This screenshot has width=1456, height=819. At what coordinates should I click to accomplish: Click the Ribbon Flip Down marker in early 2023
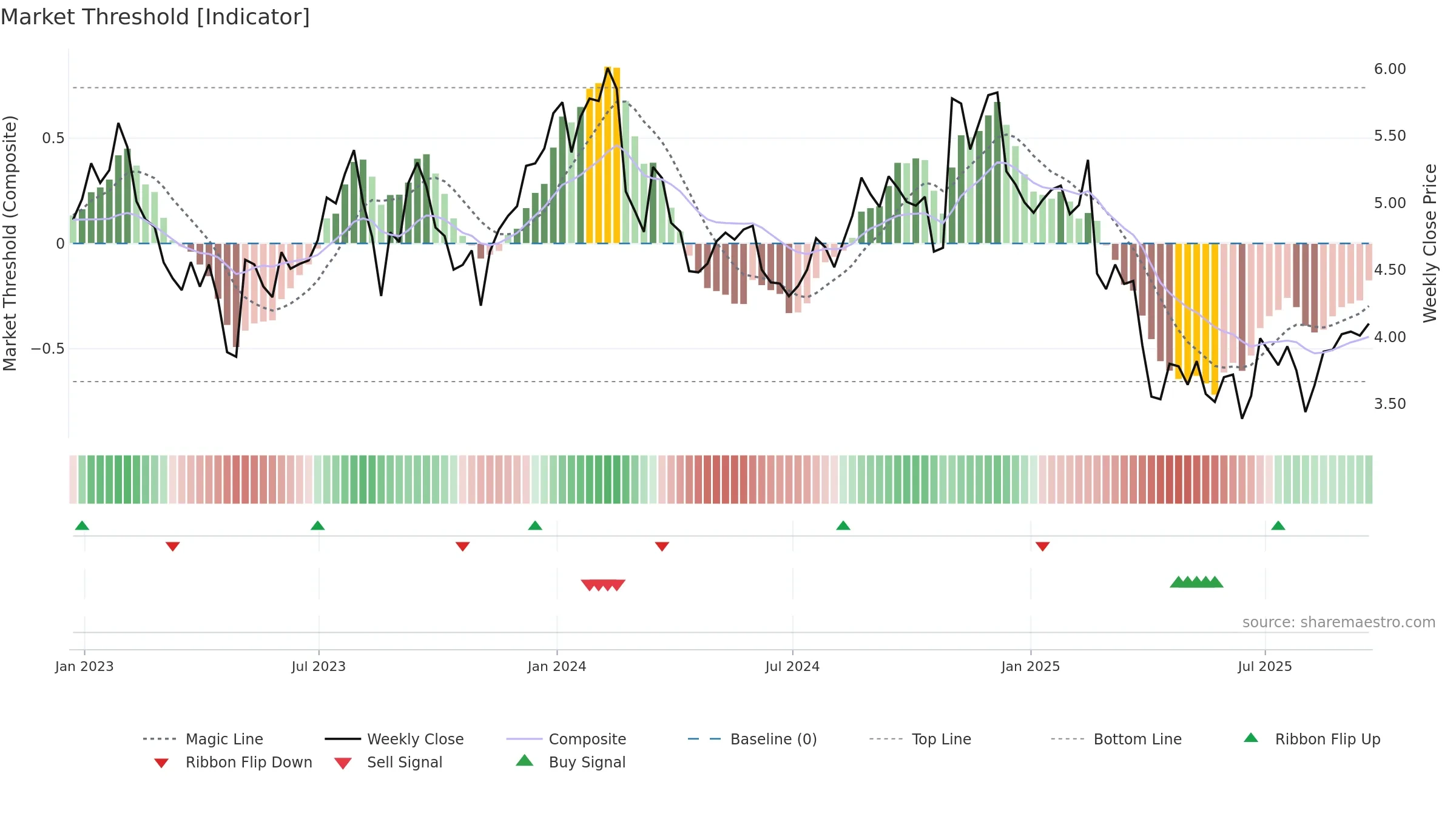click(173, 547)
